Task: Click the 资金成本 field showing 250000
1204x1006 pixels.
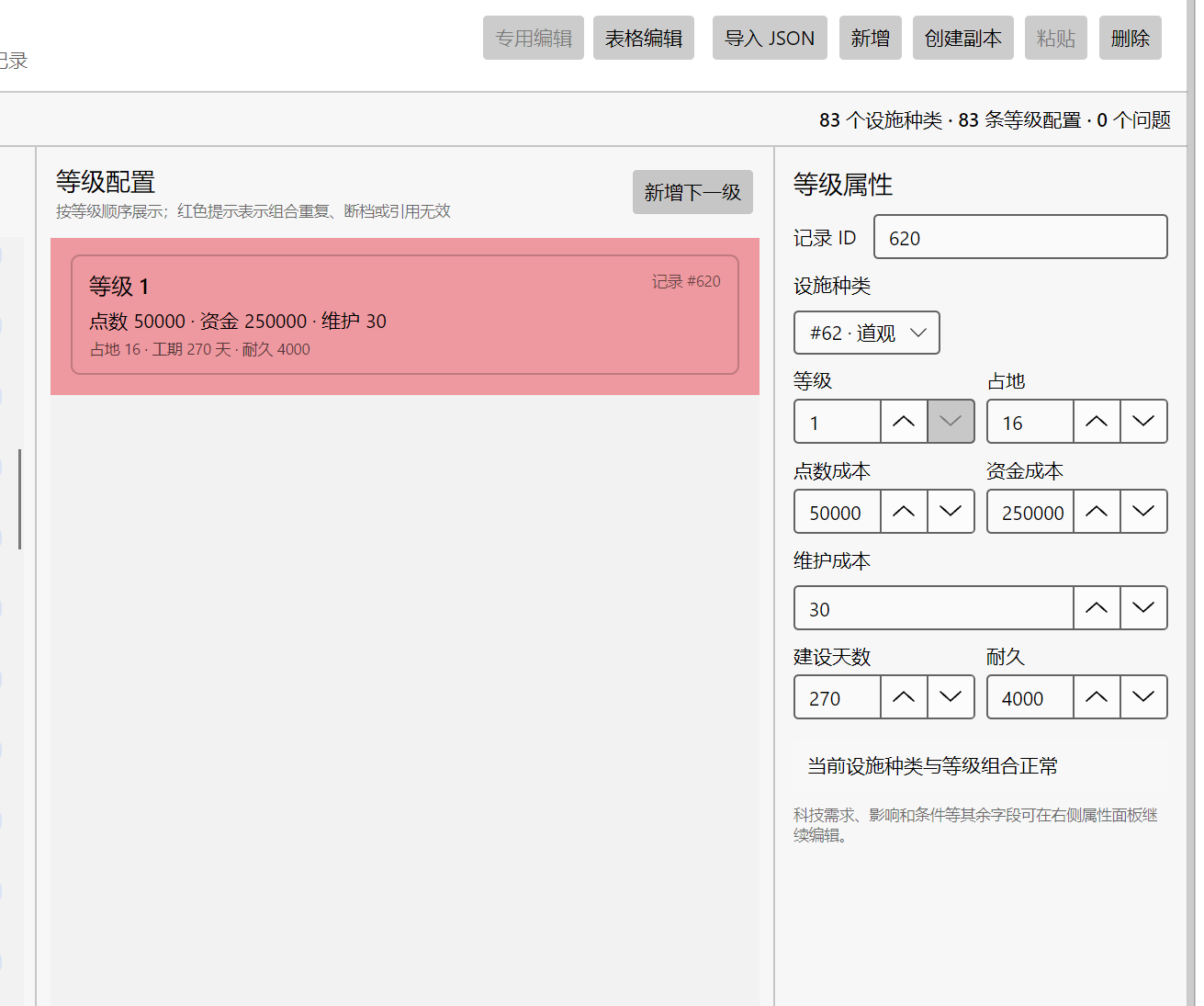Action: (1030, 512)
